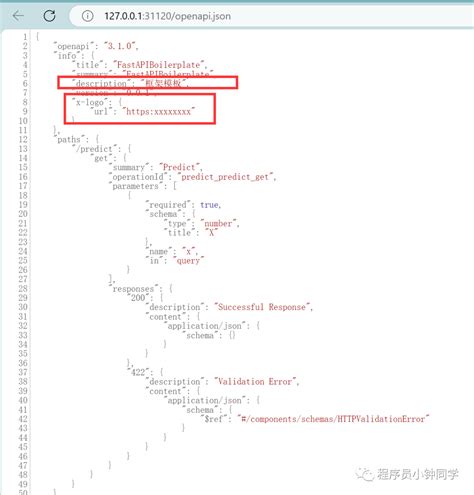Image resolution: width=474 pixels, height=495 pixels.
Task: Click the "200" response key
Action: (138, 298)
